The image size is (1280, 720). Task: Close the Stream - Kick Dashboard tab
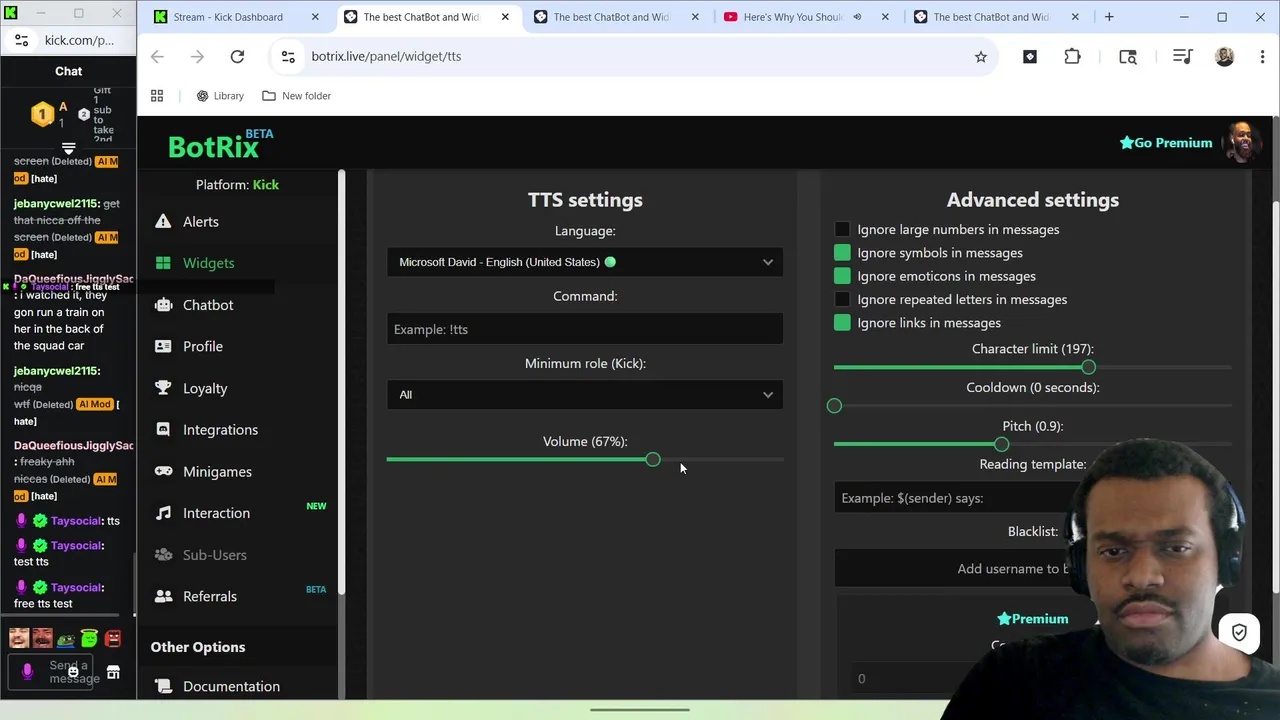tap(315, 17)
